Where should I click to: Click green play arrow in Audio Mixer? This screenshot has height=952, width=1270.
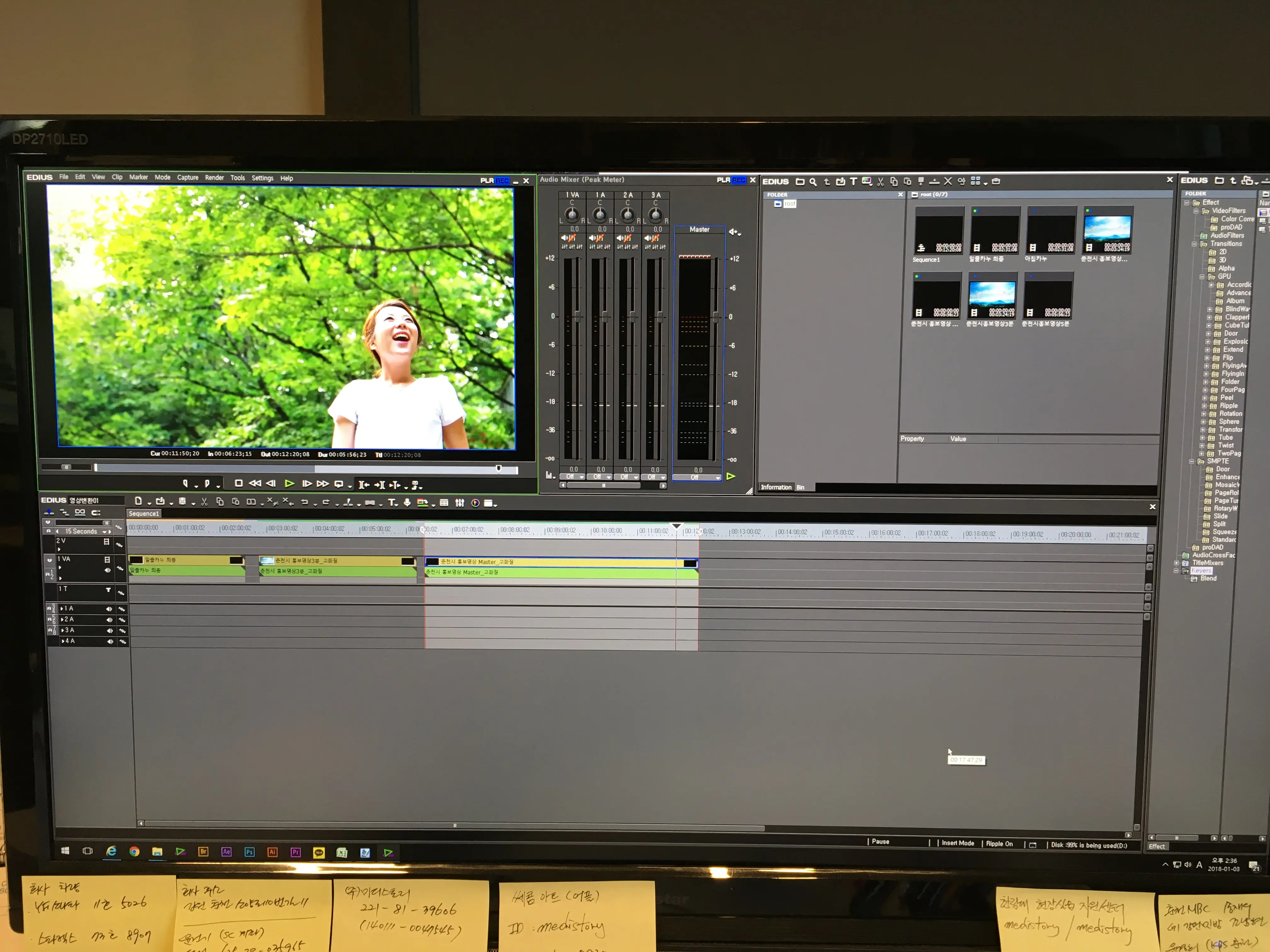point(731,476)
